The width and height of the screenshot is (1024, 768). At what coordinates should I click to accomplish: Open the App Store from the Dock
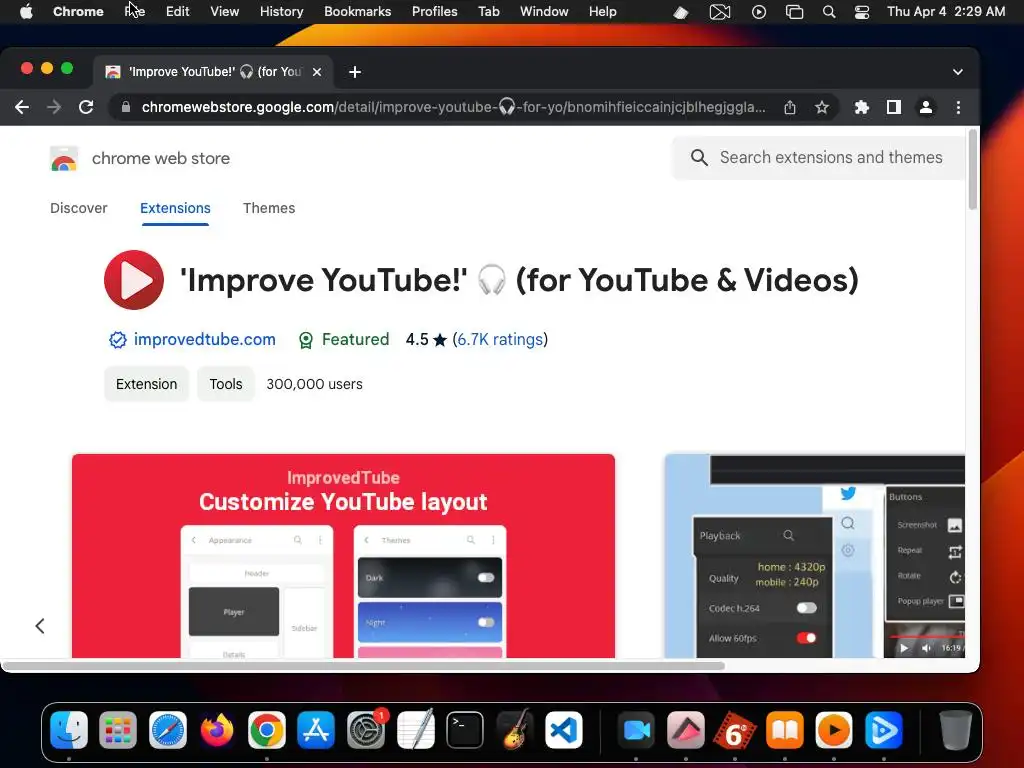316,730
